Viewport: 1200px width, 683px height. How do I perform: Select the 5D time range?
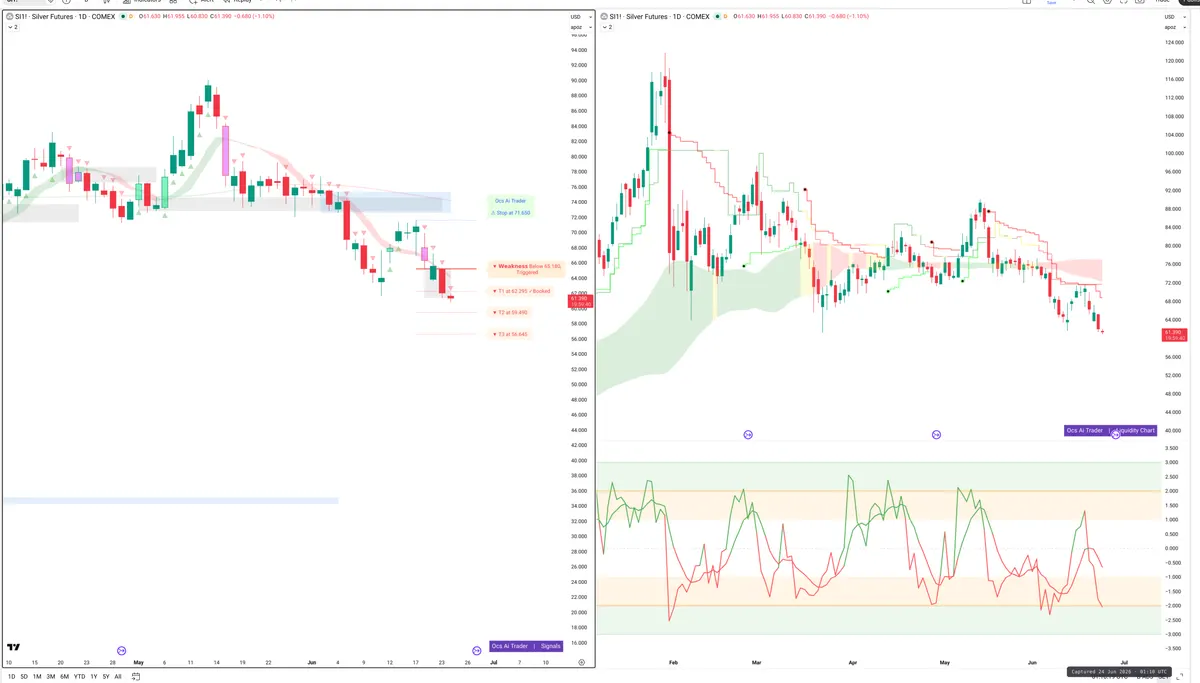tap(23, 677)
